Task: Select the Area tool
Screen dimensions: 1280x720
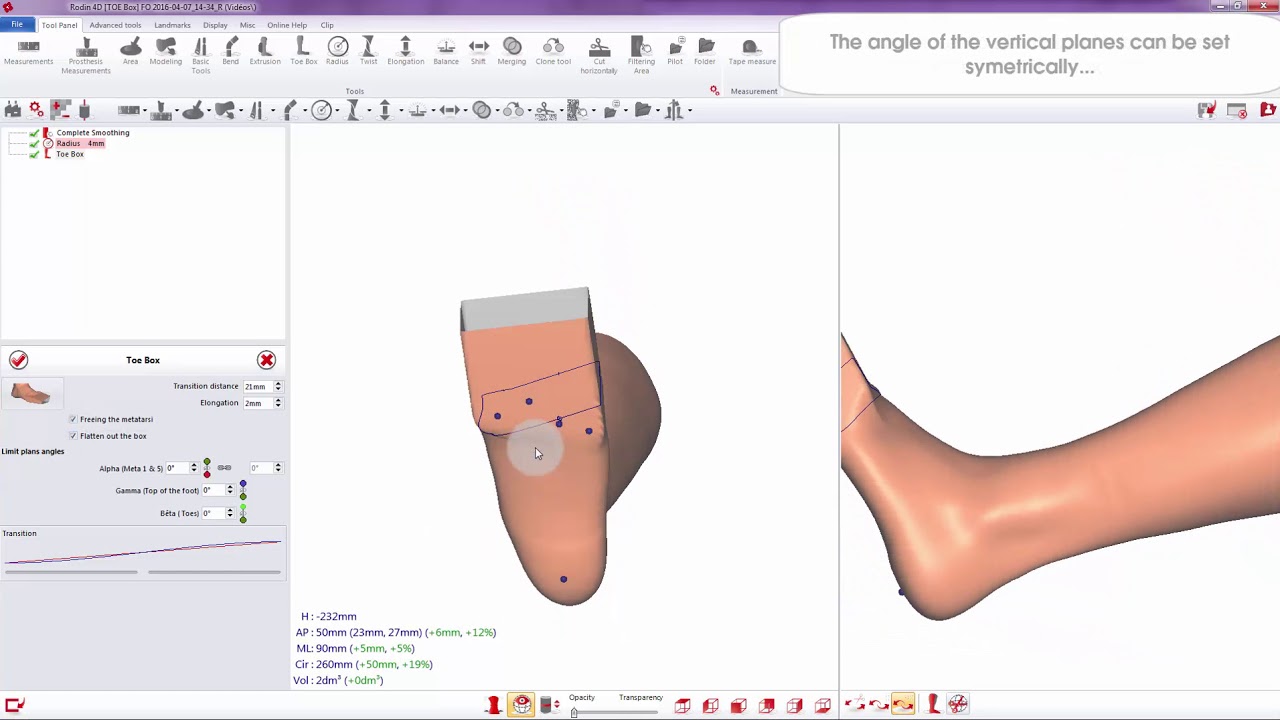Action: tap(130, 53)
